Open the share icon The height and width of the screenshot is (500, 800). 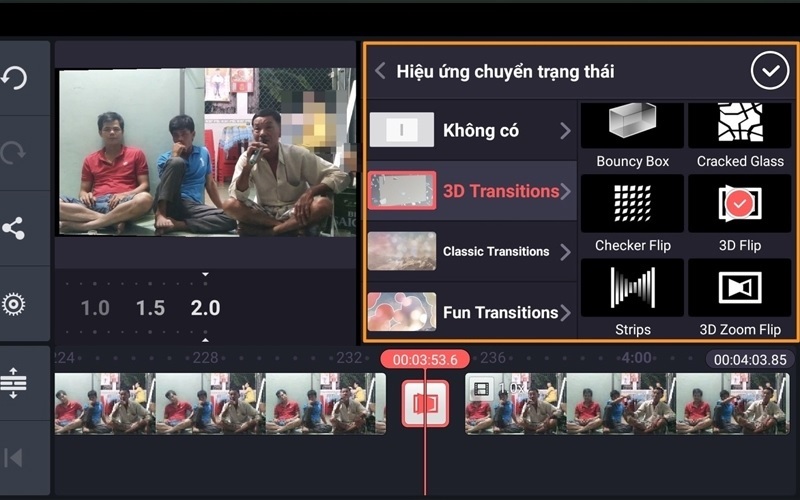[x=14, y=229]
